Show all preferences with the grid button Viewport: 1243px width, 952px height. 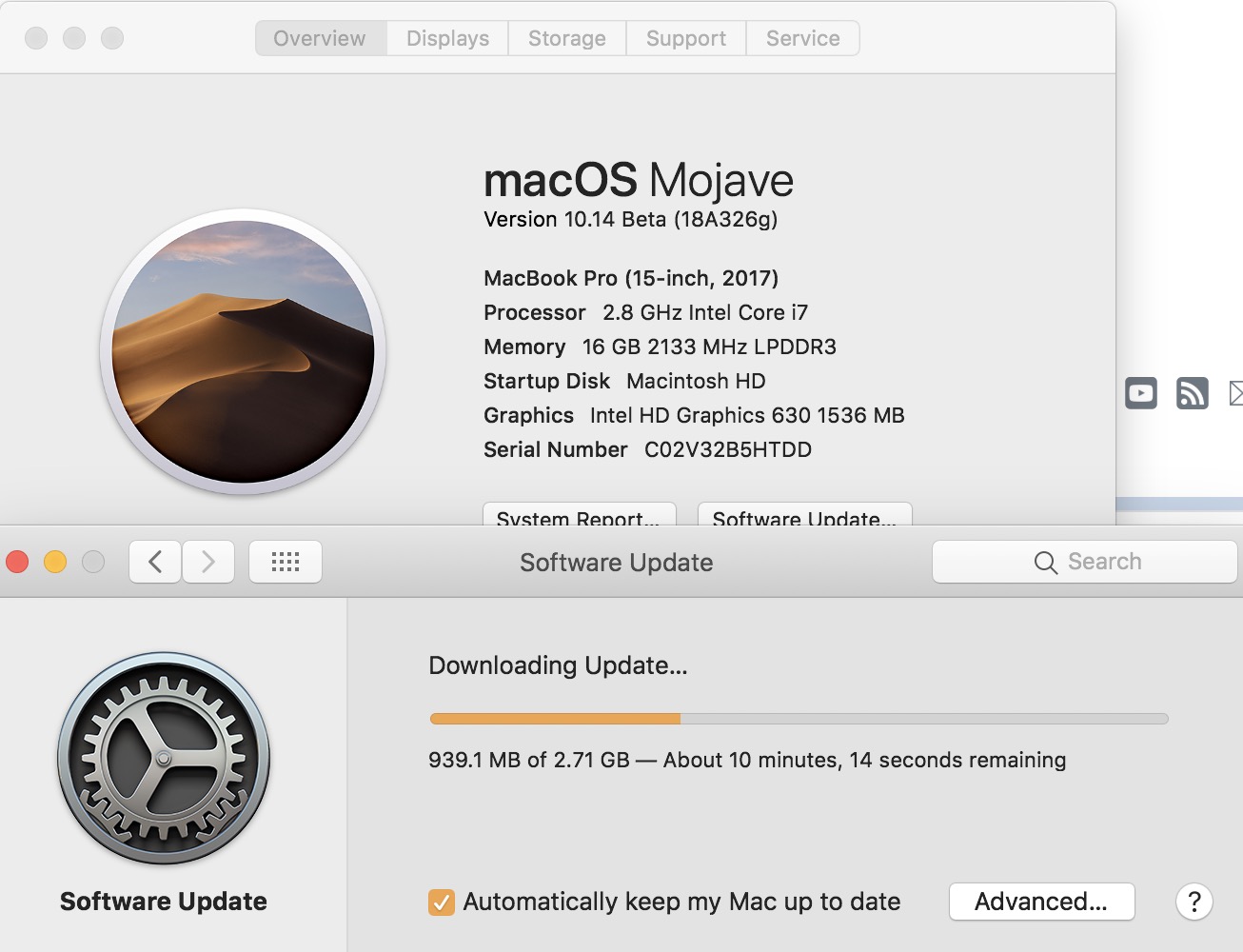286,562
